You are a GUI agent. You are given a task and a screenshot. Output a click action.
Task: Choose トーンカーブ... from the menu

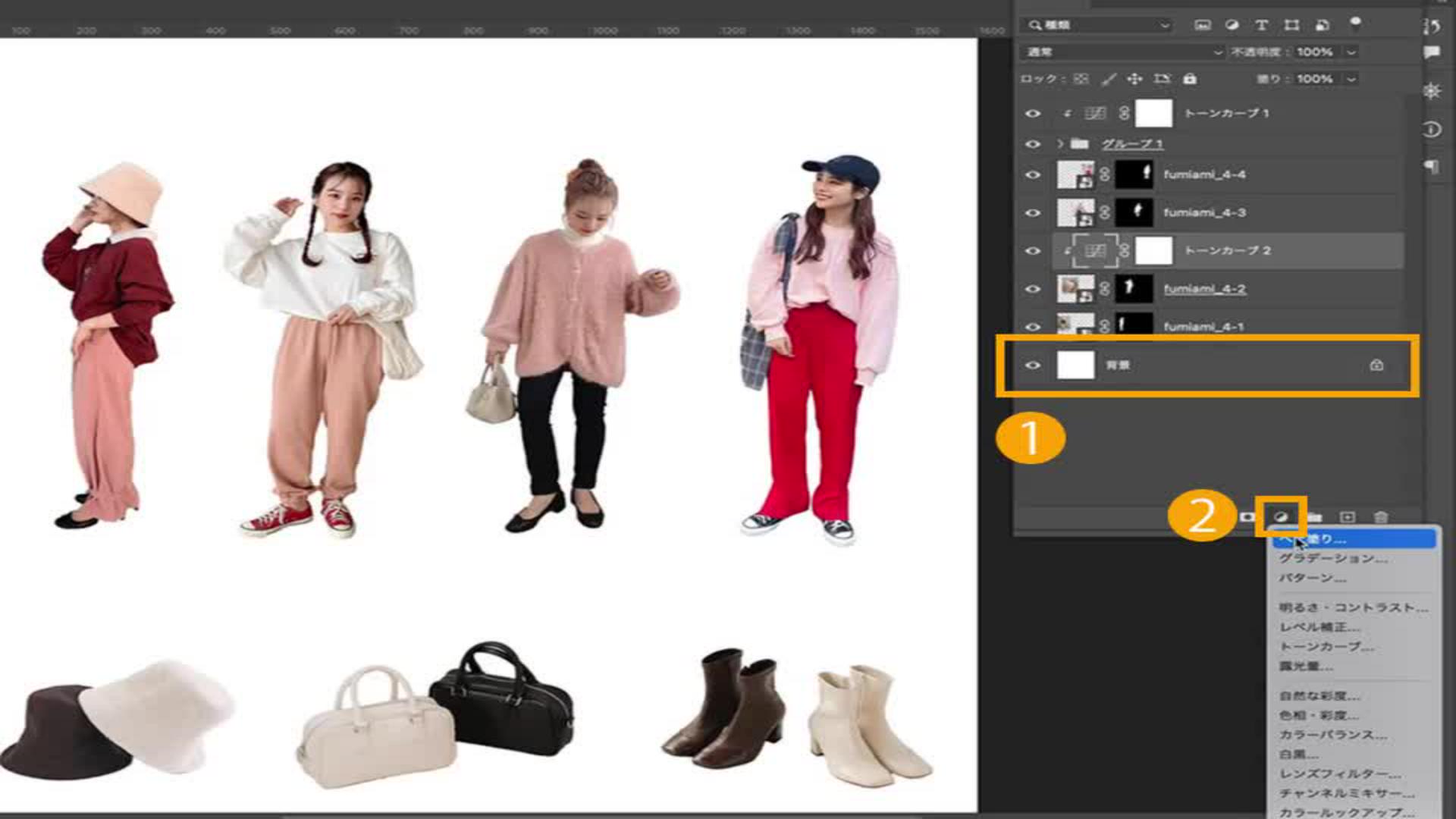pos(1326,647)
